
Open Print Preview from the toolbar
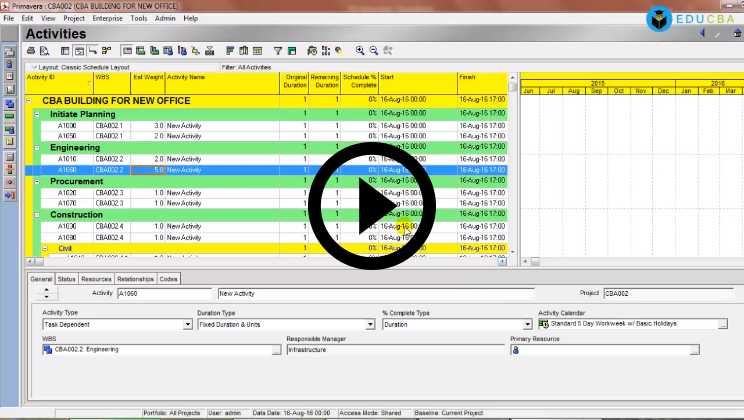(x=43, y=50)
